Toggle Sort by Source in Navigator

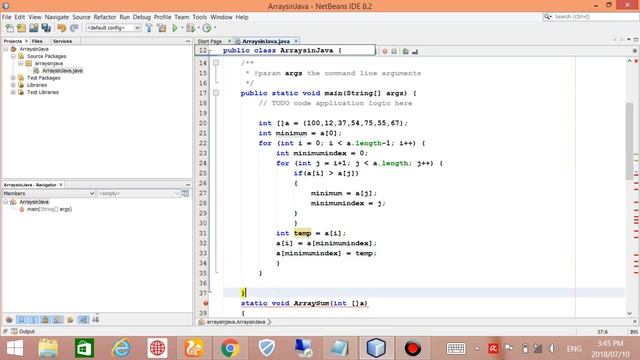pyautogui.click(x=96, y=320)
